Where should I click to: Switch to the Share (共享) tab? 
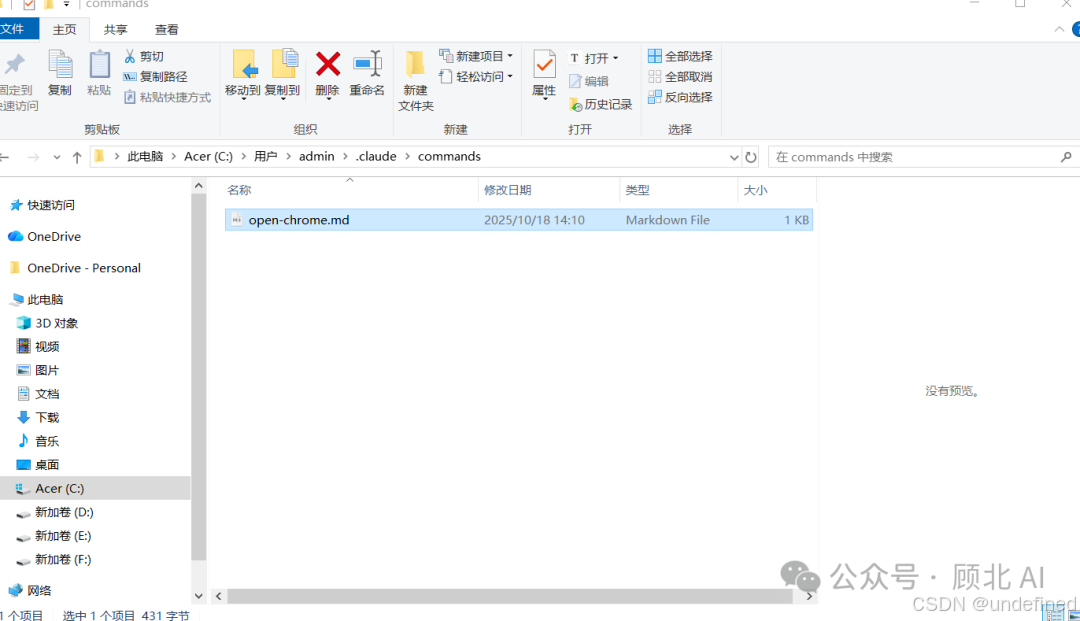[x=115, y=30]
